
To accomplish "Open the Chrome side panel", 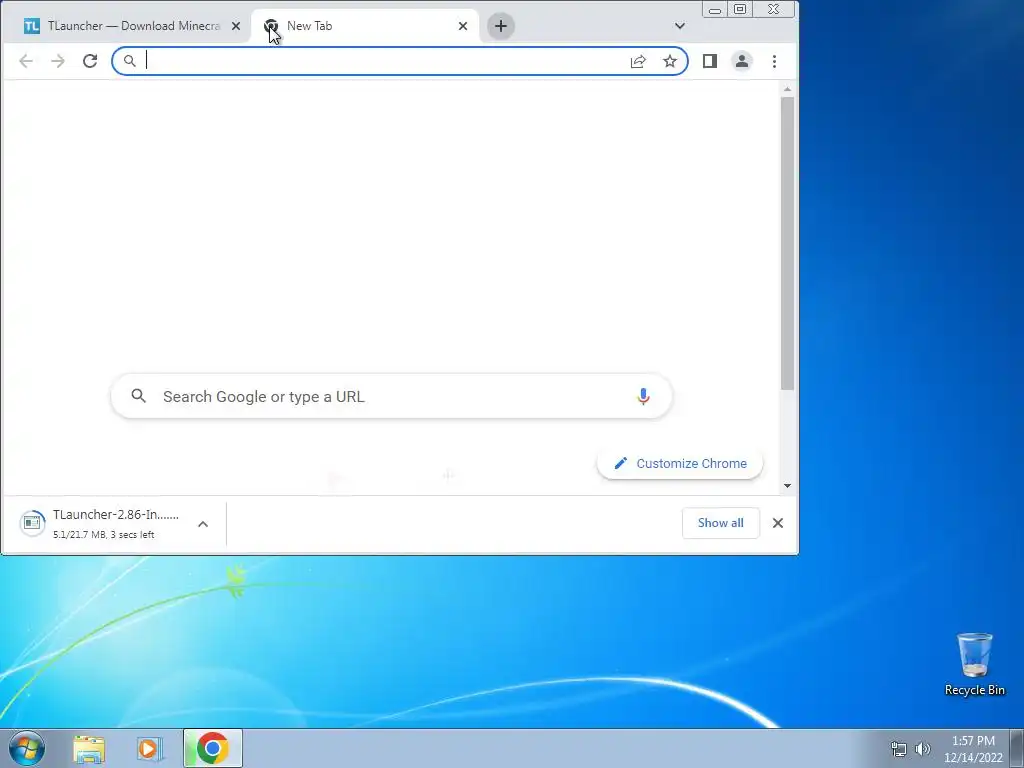I will pyautogui.click(x=710, y=61).
